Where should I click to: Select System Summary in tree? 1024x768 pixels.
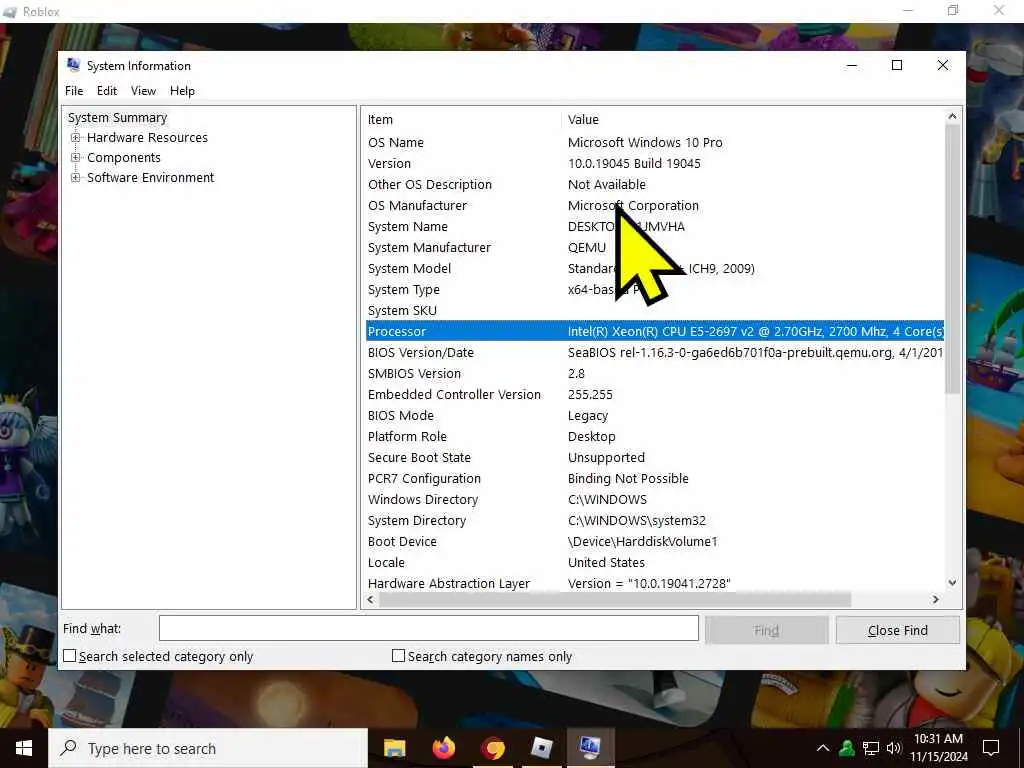(x=118, y=118)
